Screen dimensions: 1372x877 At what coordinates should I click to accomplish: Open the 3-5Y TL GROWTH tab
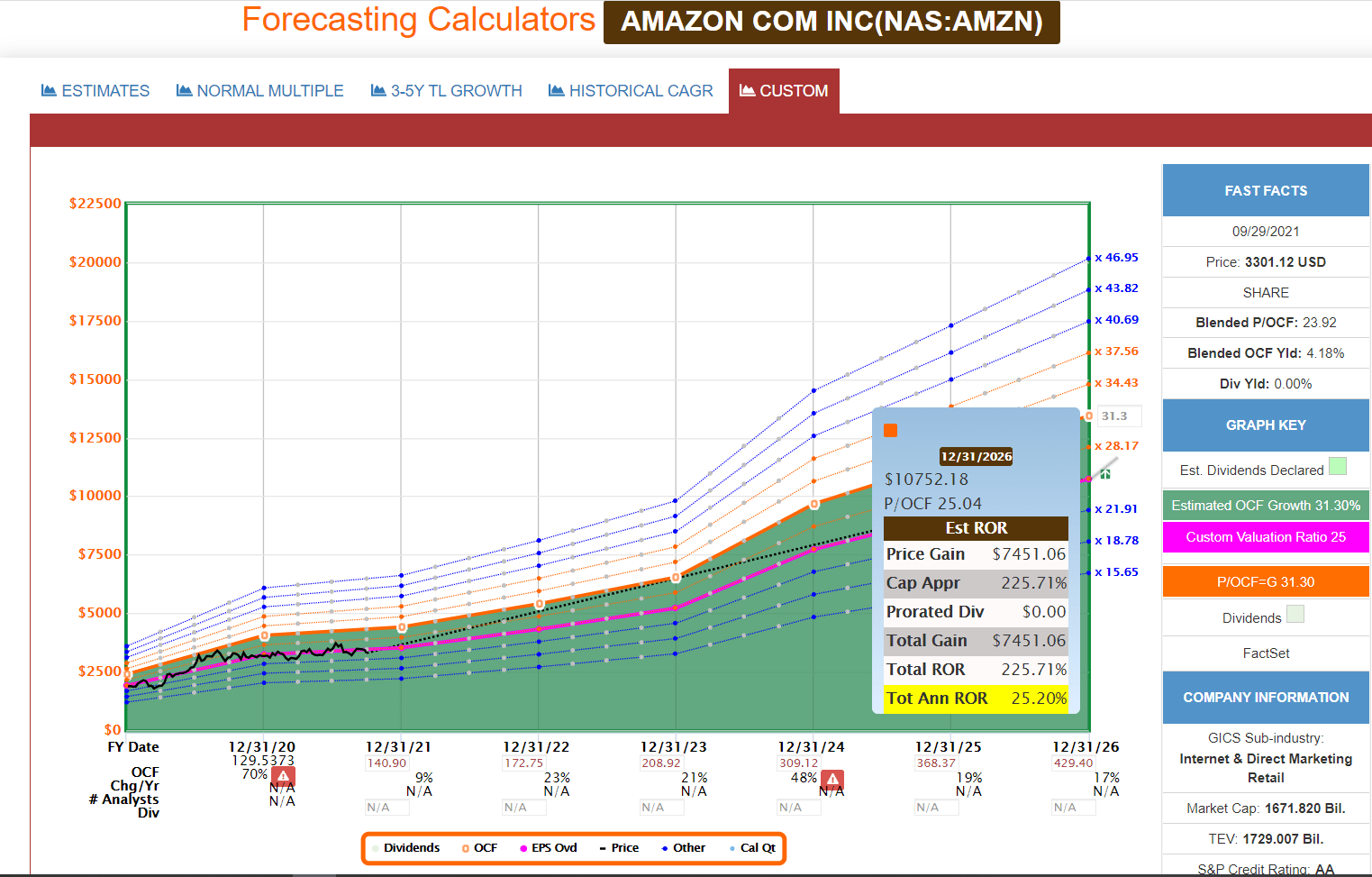[447, 91]
